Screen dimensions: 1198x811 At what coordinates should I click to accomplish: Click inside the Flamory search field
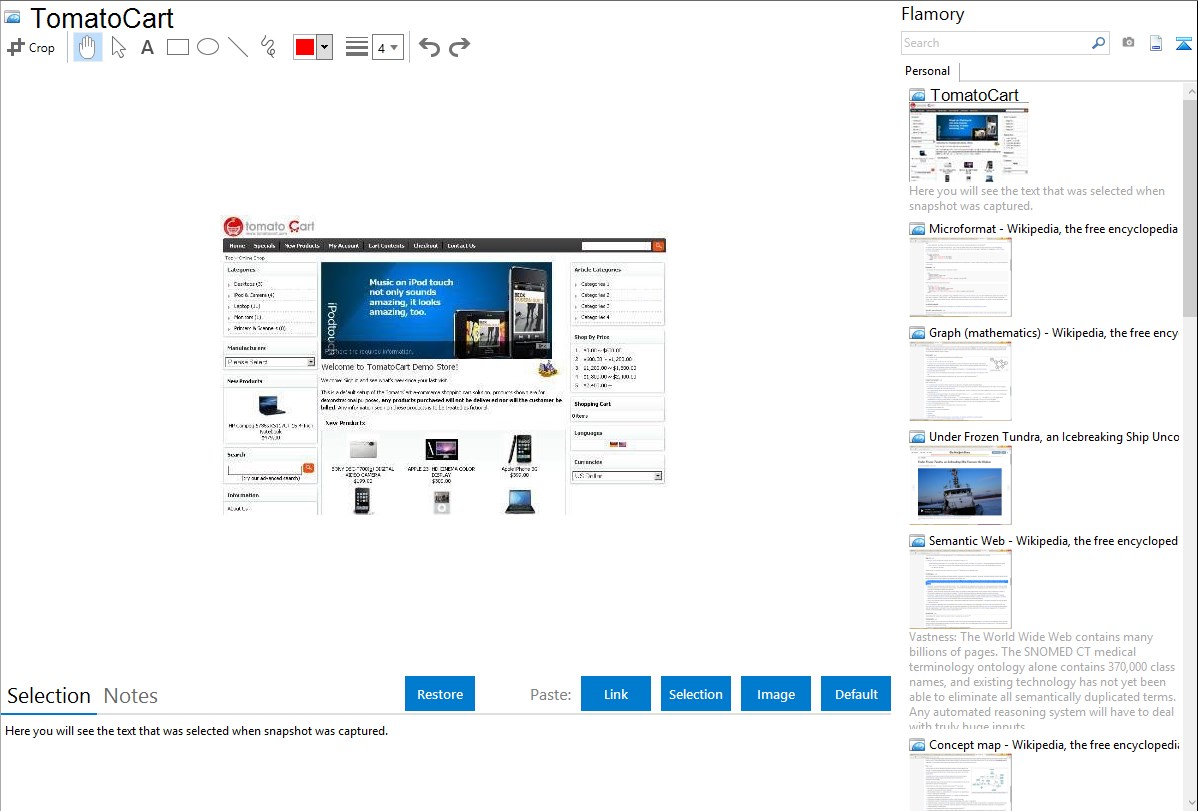point(995,43)
